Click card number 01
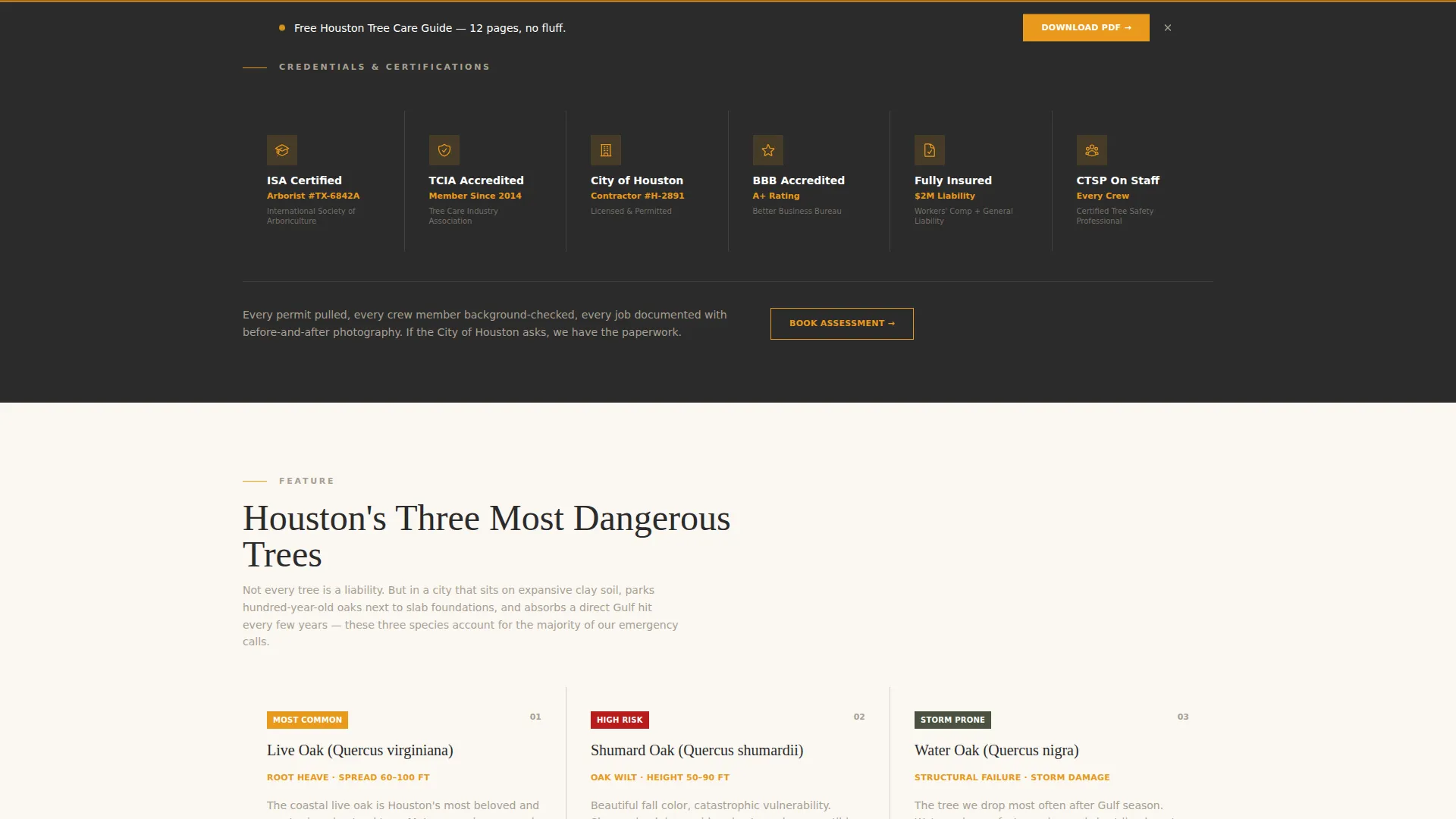1456x819 pixels. pos(535,717)
